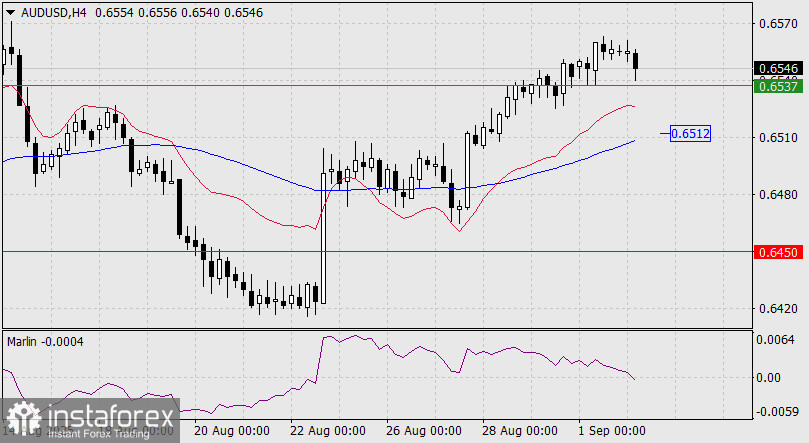Click the current price label 0.6546
The image size is (809, 443).
(x=779, y=69)
